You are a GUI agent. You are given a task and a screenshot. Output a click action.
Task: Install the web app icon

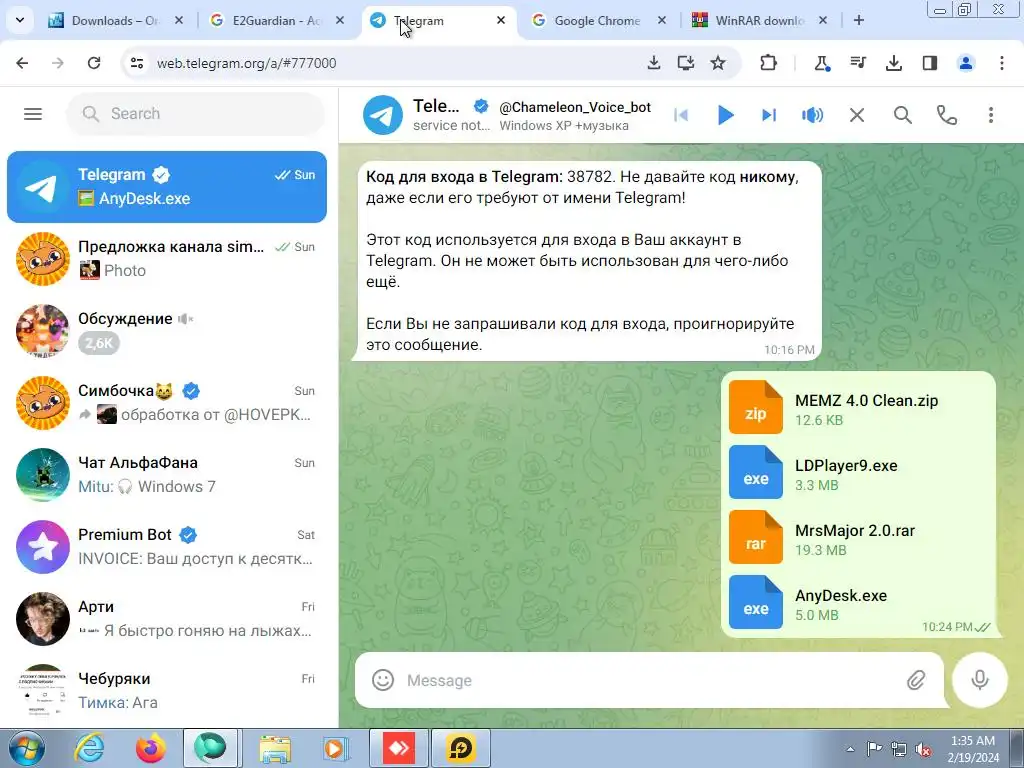(685, 63)
